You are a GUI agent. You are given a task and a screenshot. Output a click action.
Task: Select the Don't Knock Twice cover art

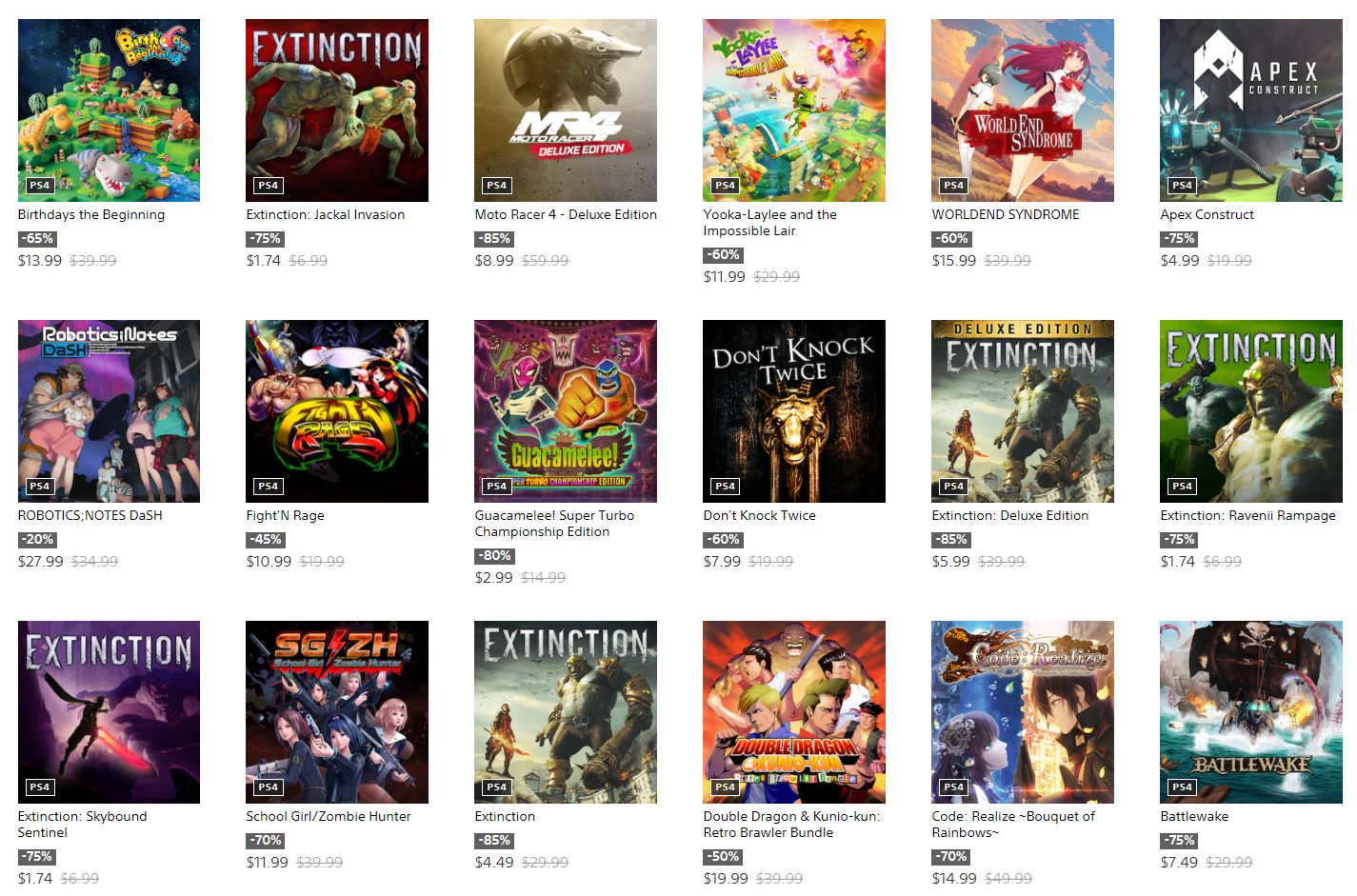[794, 411]
